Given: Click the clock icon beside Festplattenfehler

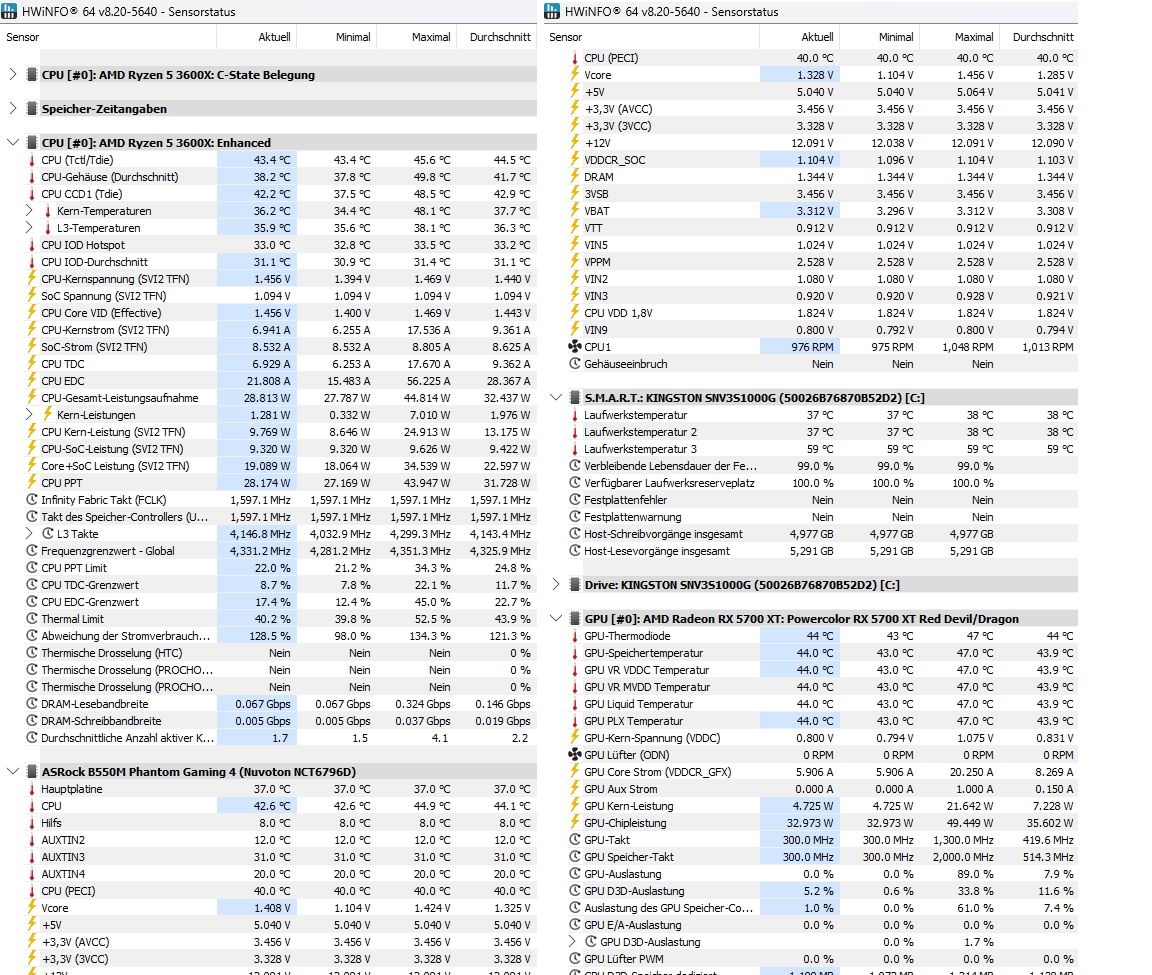Looking at the screenshot, I should (575, 500).
